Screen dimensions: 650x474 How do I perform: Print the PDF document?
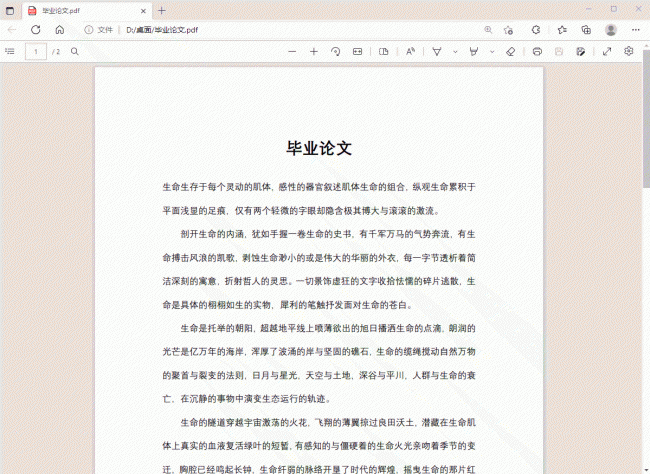click(x=537, y=51)
